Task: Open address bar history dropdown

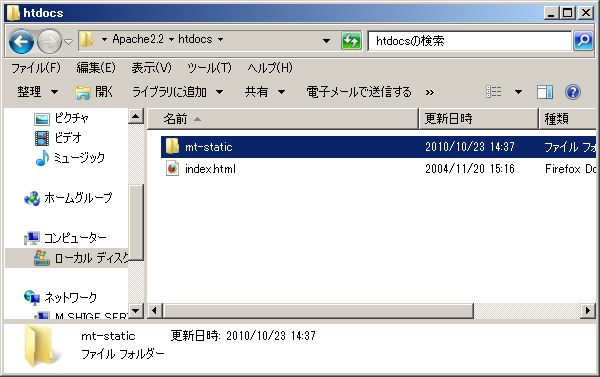Action: tap(326, 40)
